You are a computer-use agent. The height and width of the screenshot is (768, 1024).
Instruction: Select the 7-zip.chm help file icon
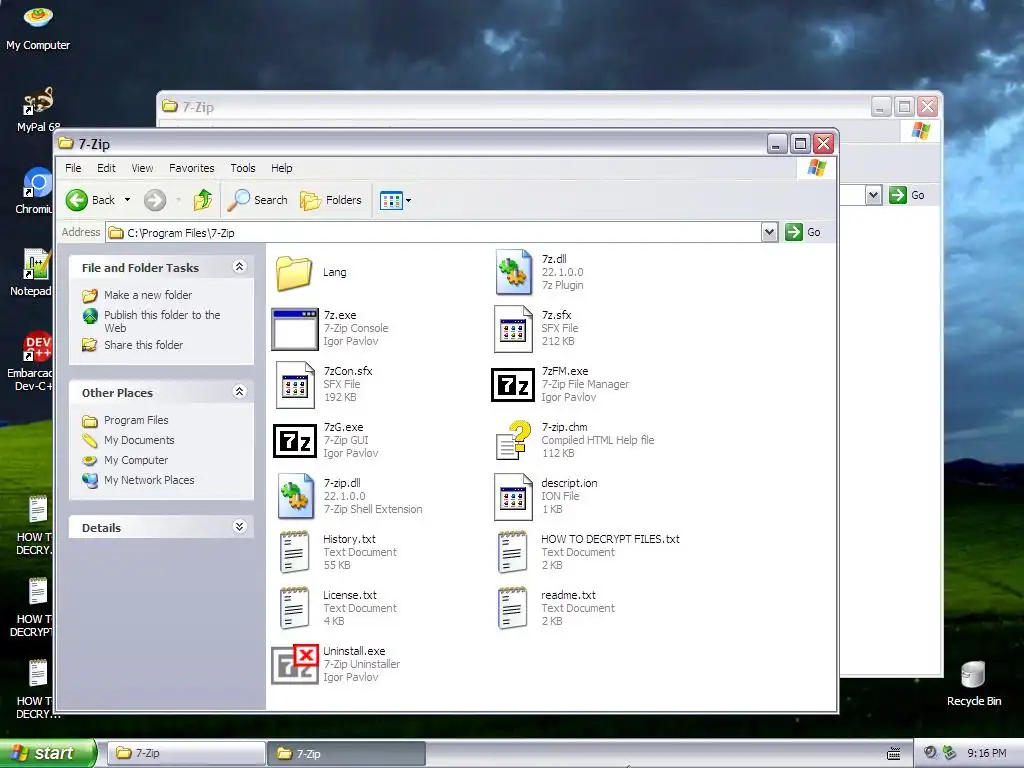(x=513, y=441)
